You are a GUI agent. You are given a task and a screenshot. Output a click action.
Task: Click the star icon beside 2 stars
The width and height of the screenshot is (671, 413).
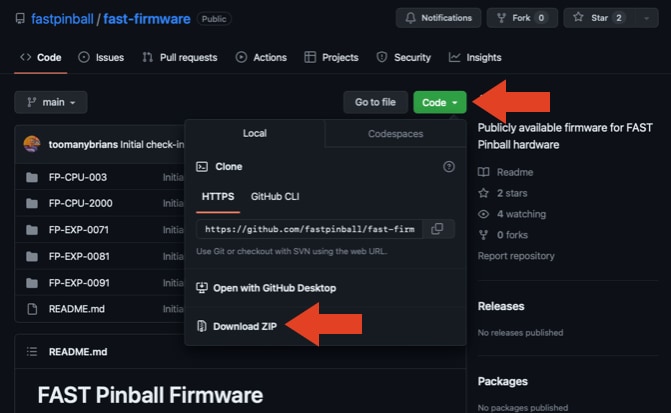[x=484, y=193]
